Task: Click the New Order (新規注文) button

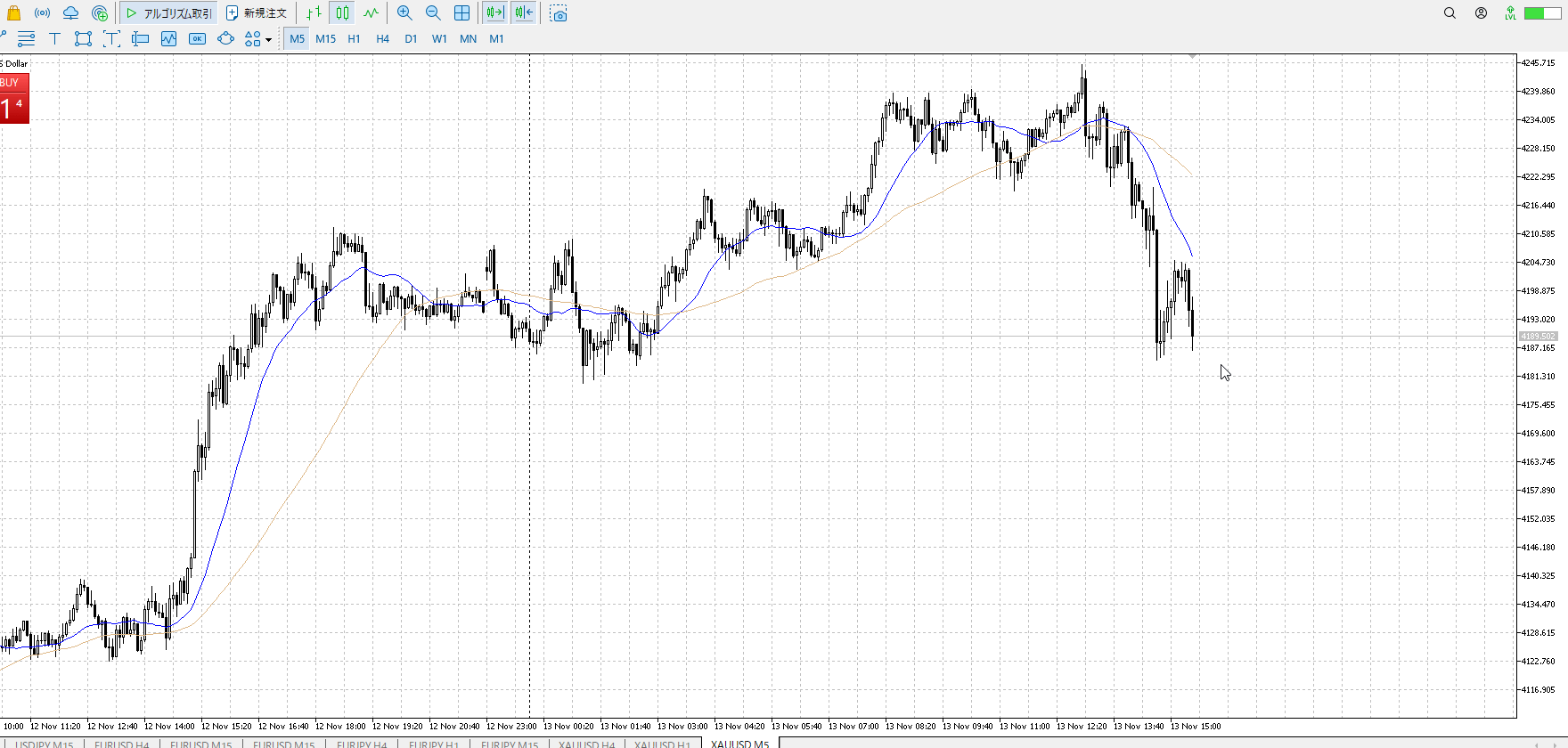Action: [x=257, y=13]
